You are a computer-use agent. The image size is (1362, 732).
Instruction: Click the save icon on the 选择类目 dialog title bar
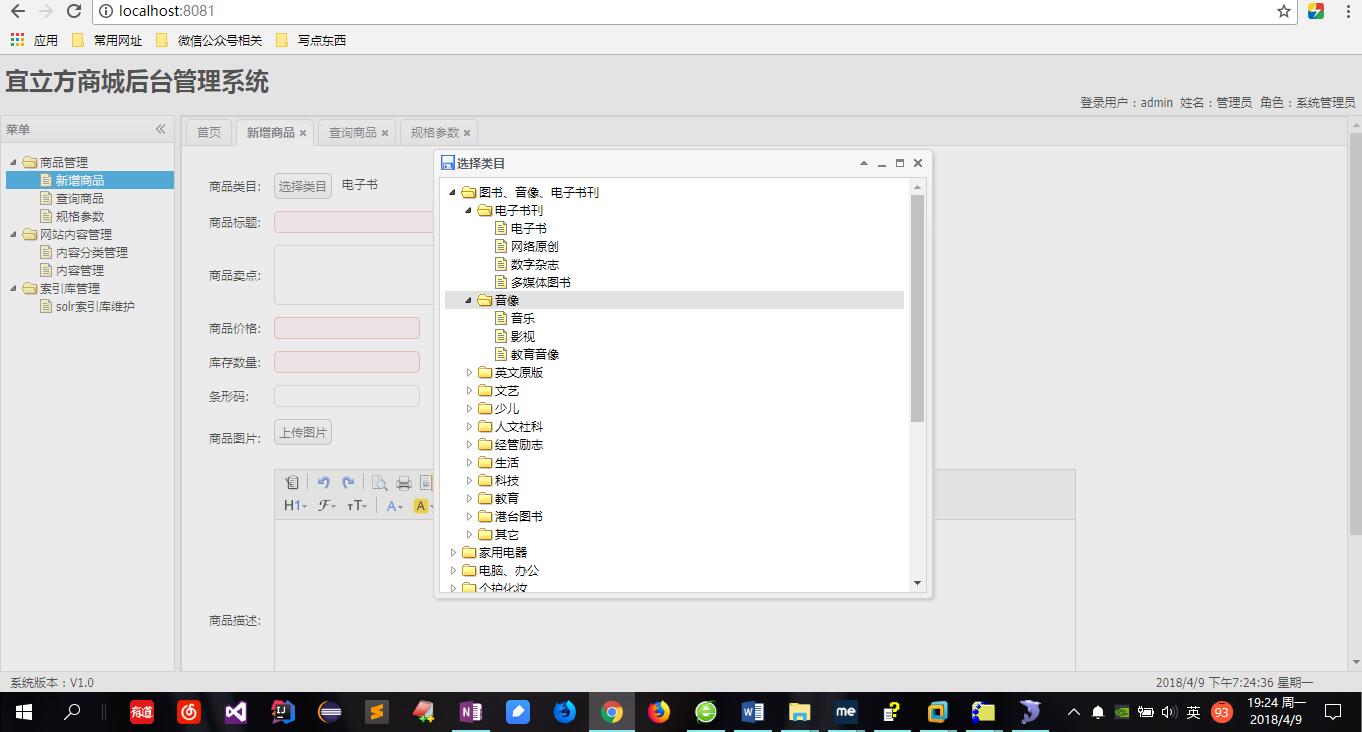pos(447,162)
